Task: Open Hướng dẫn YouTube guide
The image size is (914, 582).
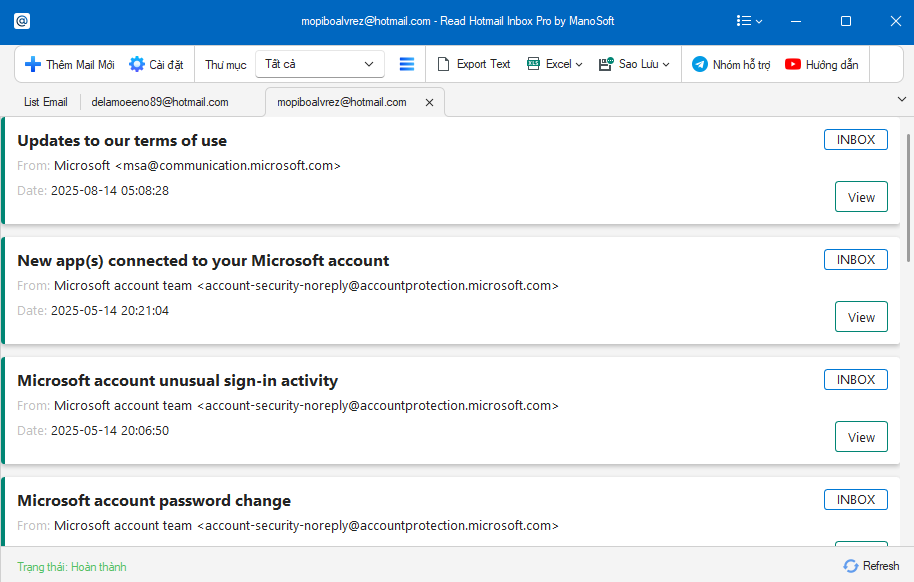Action: tap(821, 64)
